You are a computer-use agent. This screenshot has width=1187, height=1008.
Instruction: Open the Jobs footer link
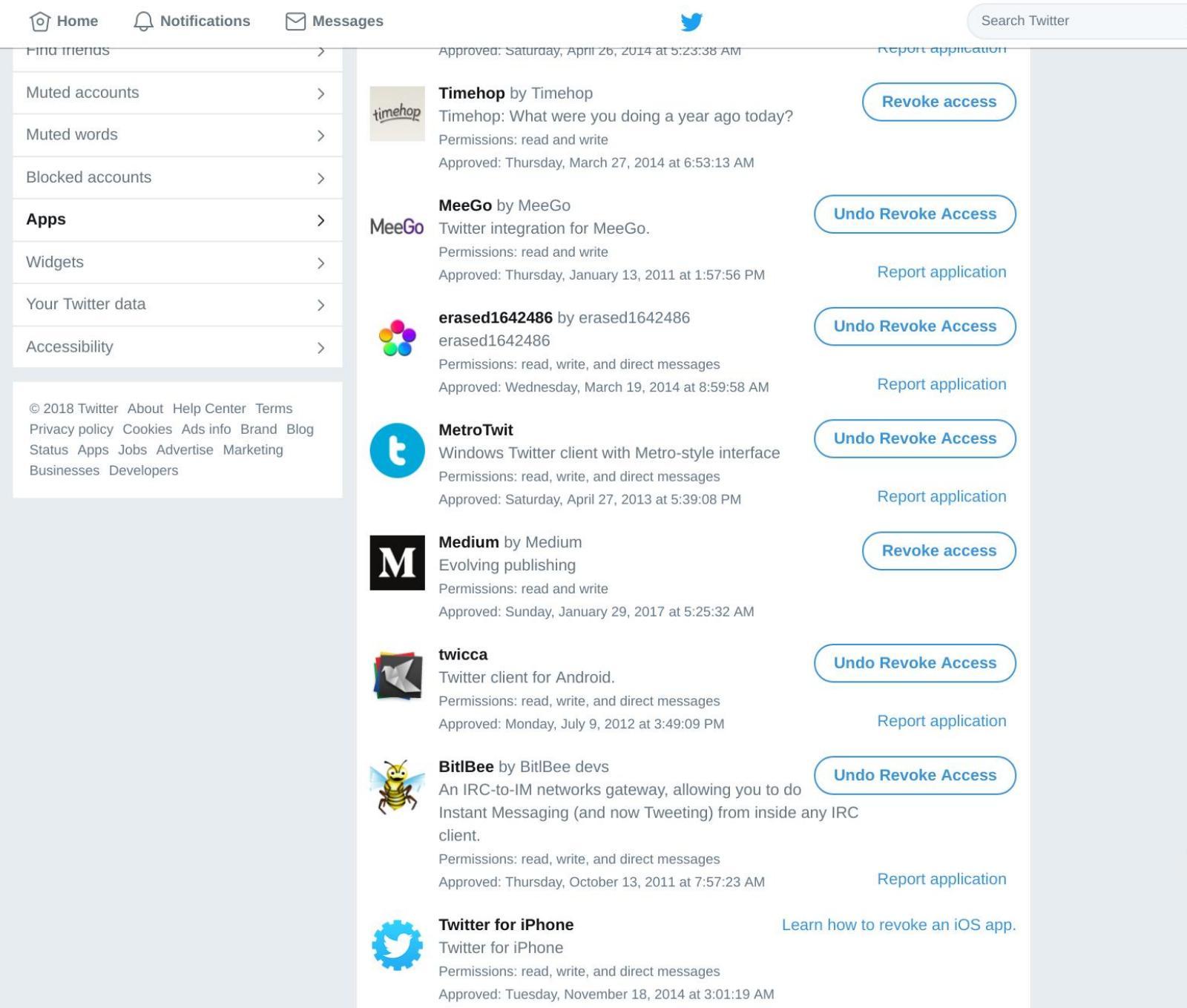coord(132,450)
